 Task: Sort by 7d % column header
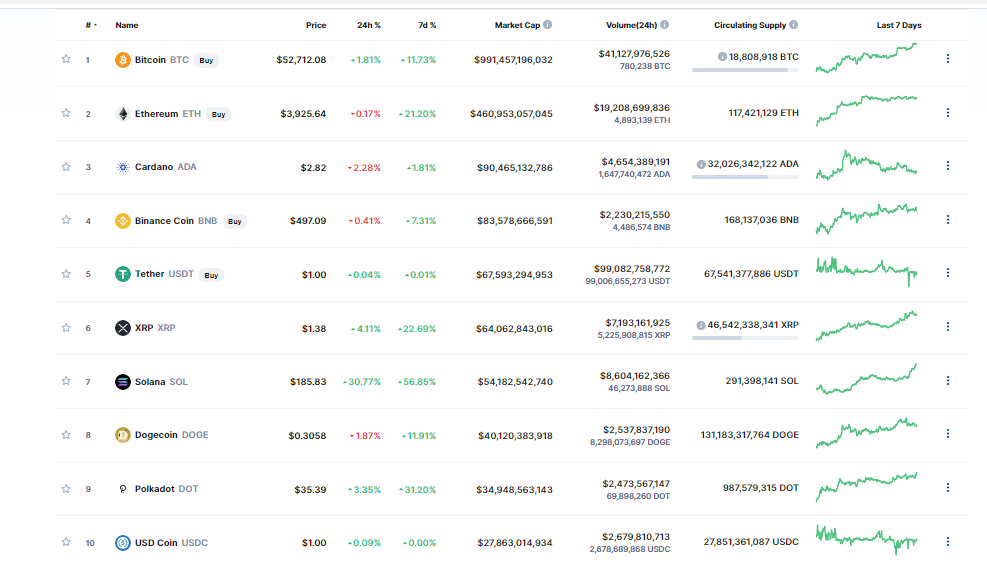[x=427, y=25]
